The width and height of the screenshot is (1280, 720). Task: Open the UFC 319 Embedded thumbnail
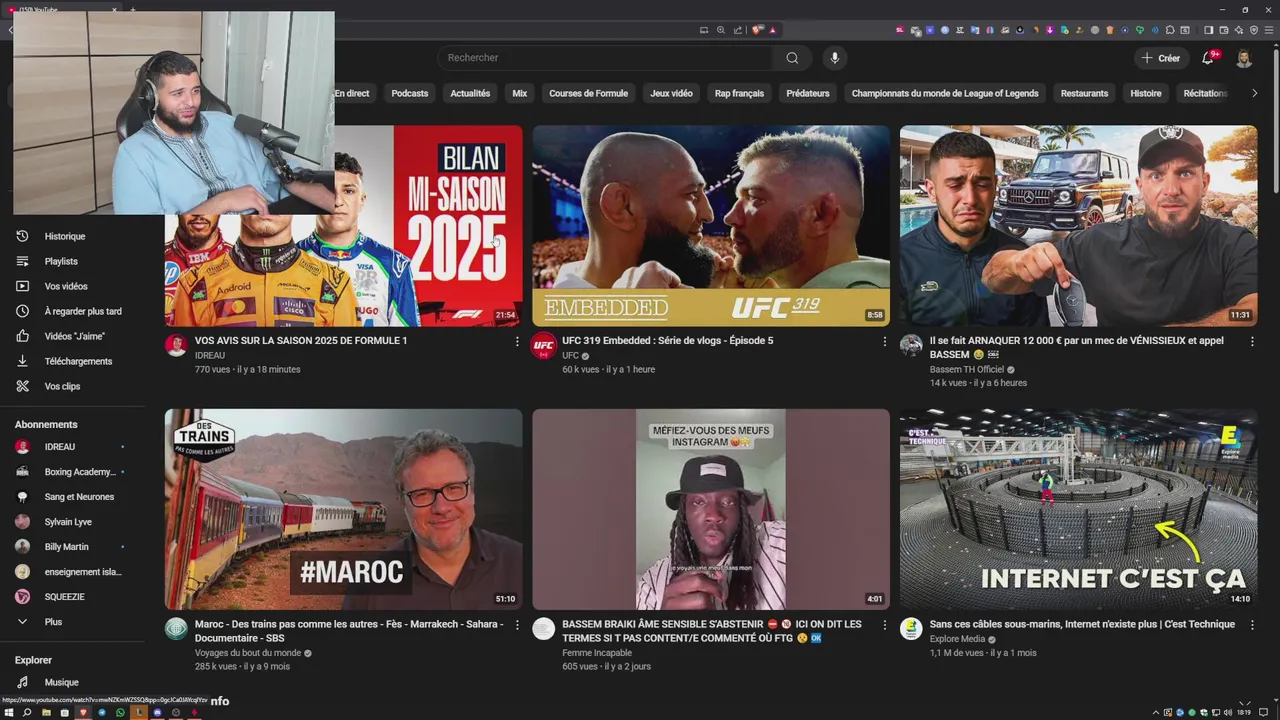pyautogui.click(x=711, y=225)
